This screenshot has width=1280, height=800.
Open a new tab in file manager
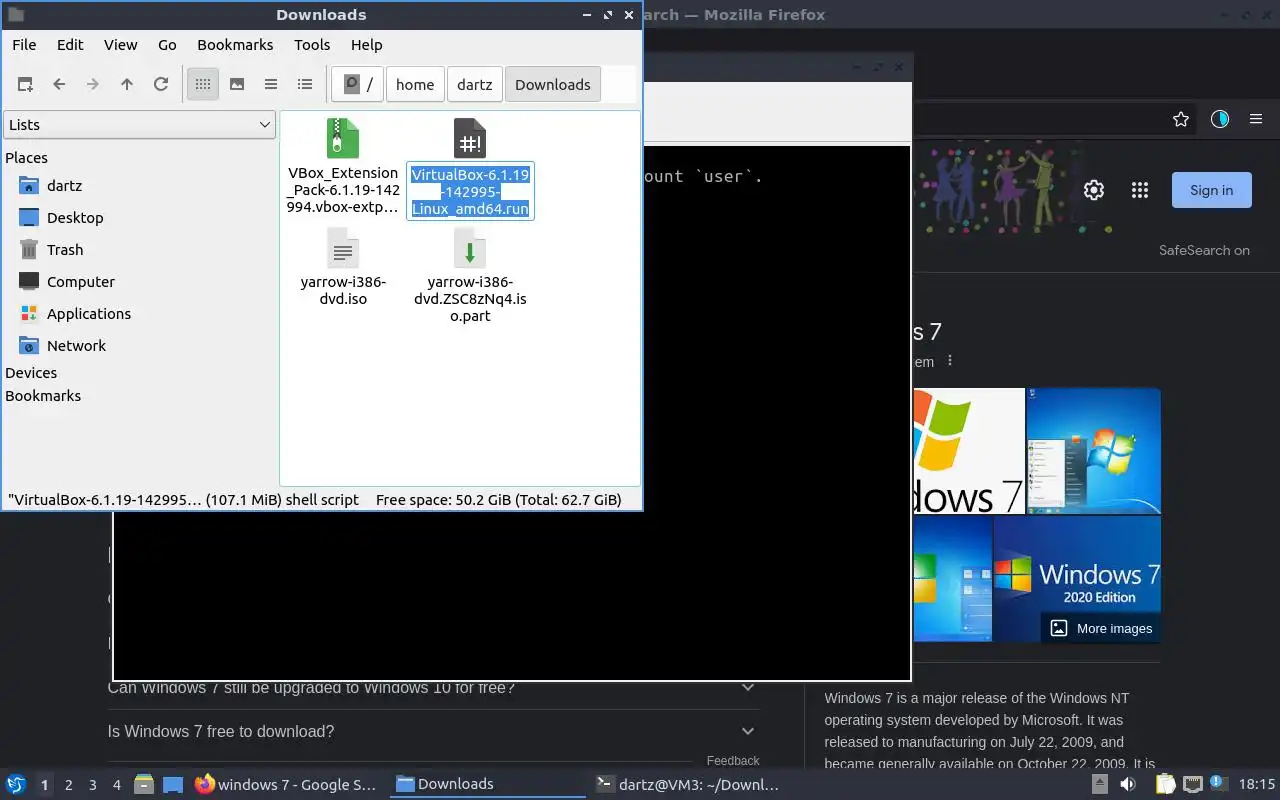point(26,85)
